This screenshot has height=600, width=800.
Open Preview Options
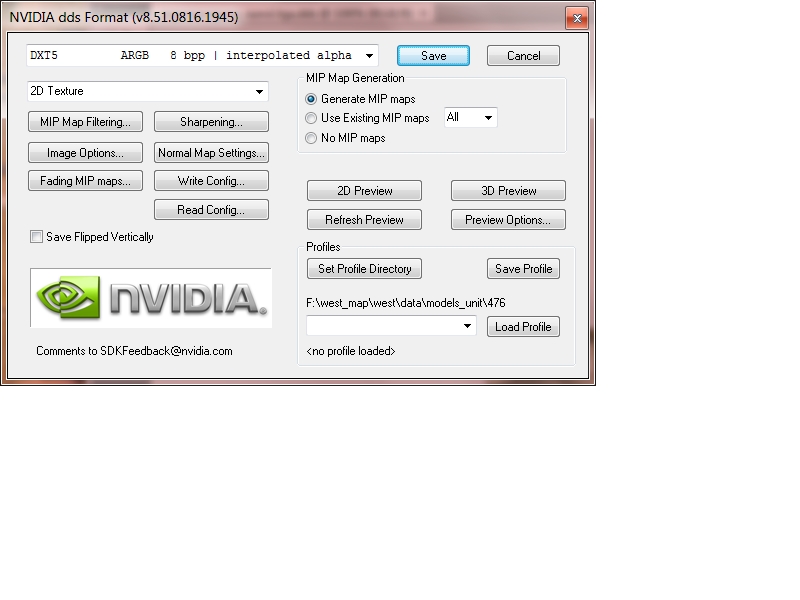508,220
